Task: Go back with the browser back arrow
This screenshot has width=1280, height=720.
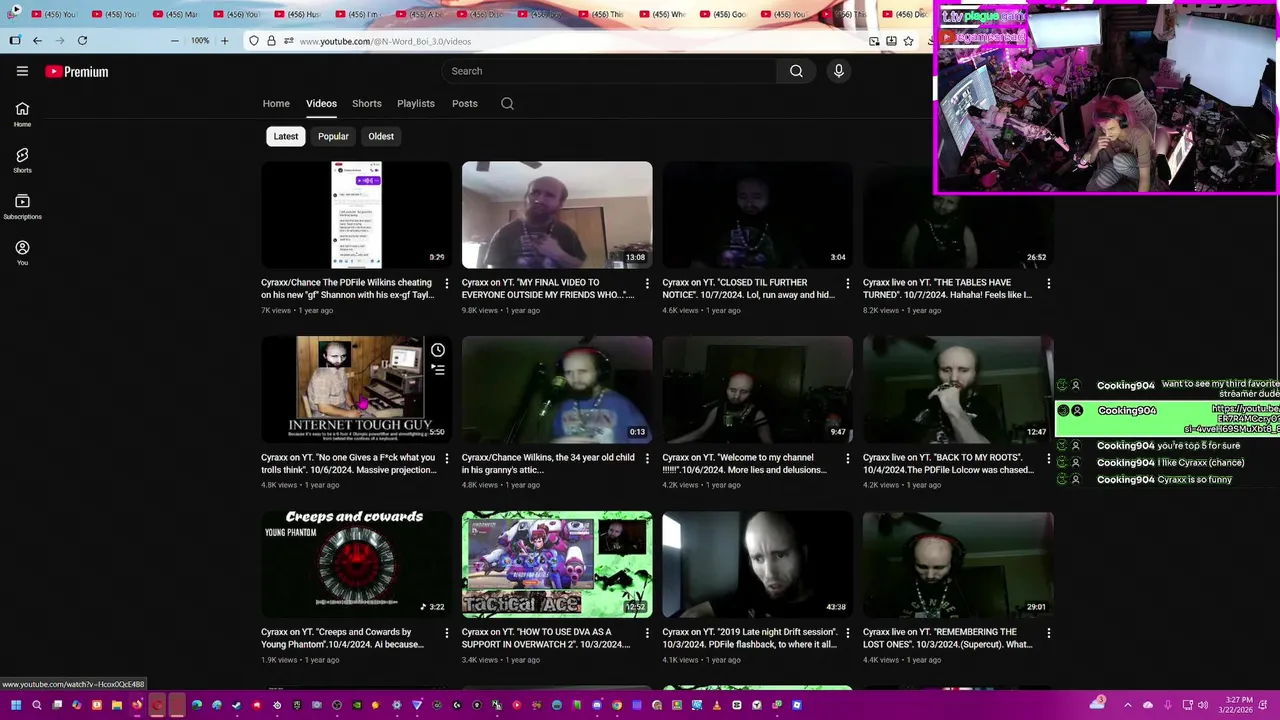Action: click(x=37, y=41)
